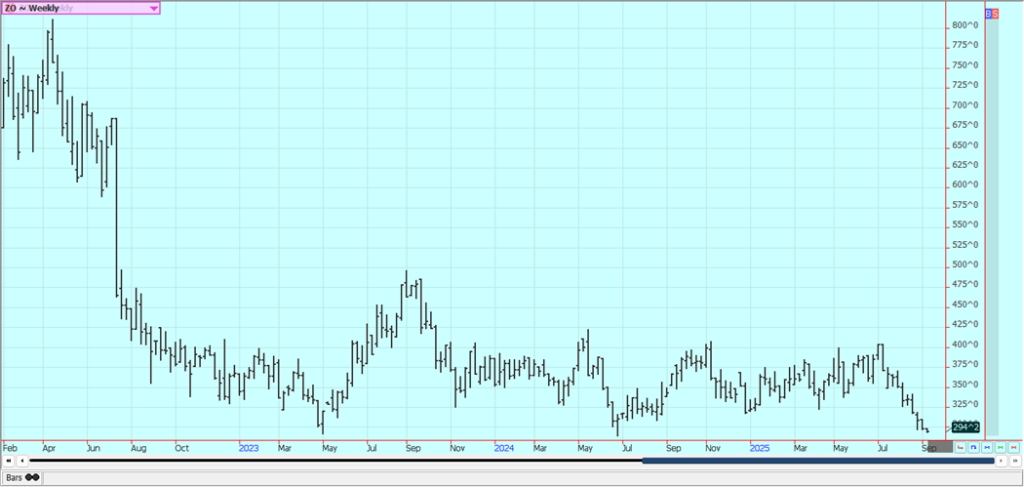Viewport: 1024px width, 487px height.
Task: Click the S (sell) button at top right
Action: (x=995, y=13)
